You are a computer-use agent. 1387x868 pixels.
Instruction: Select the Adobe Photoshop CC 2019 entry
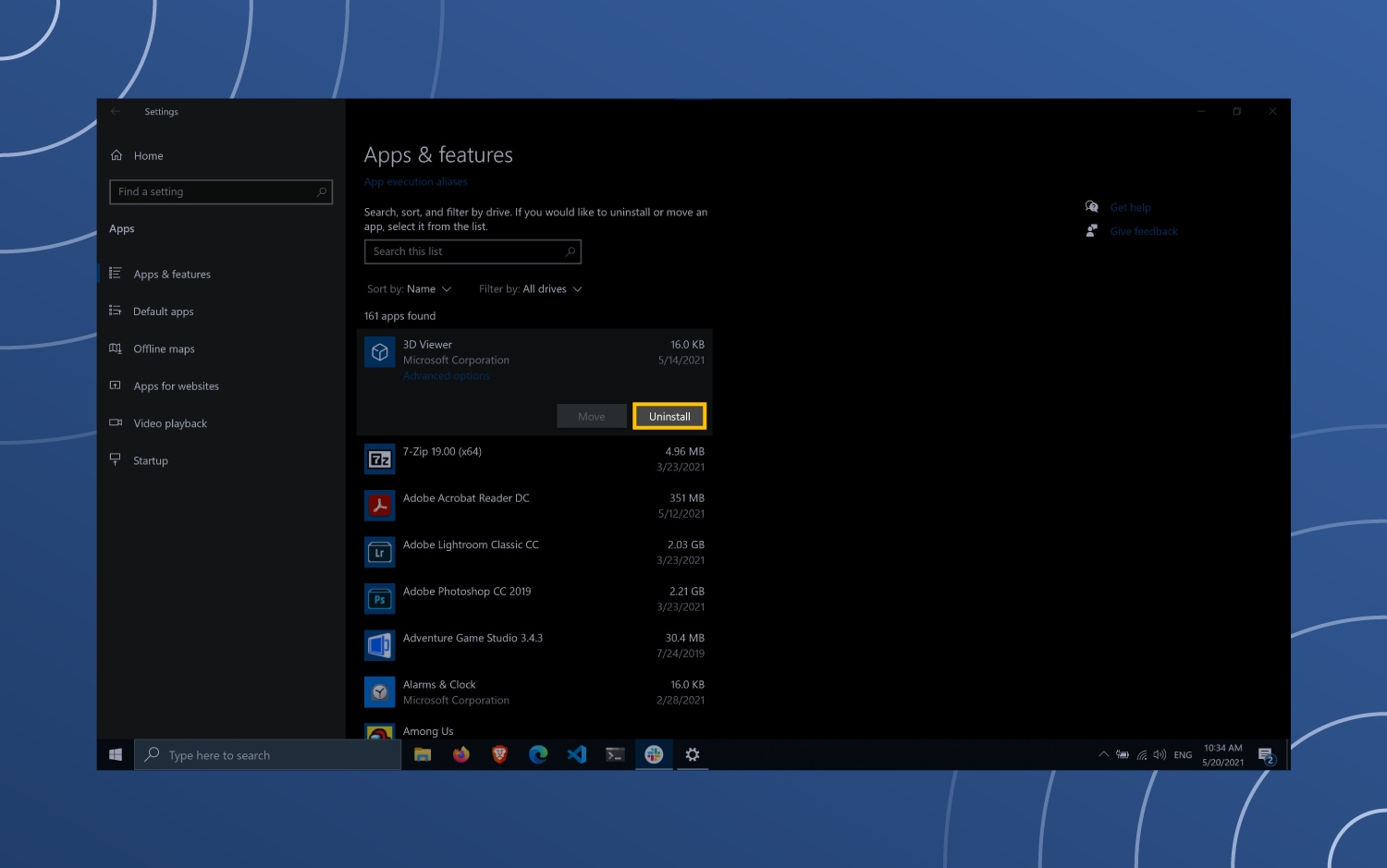(534, 599)
